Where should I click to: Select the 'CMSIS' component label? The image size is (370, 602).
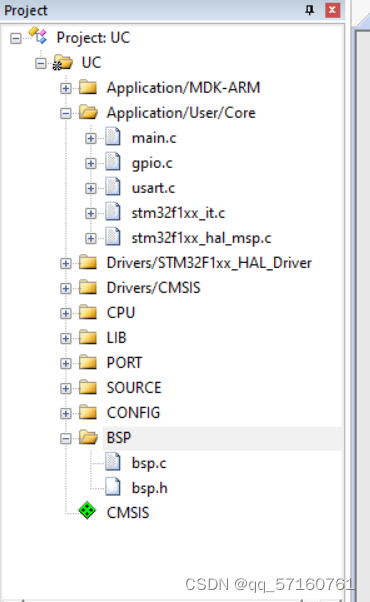128,513
